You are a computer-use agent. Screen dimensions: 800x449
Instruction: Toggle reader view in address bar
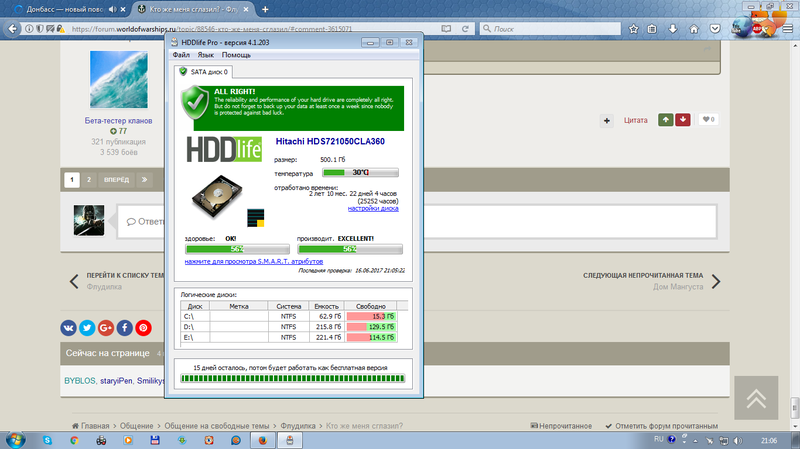[x=446, y=29]
